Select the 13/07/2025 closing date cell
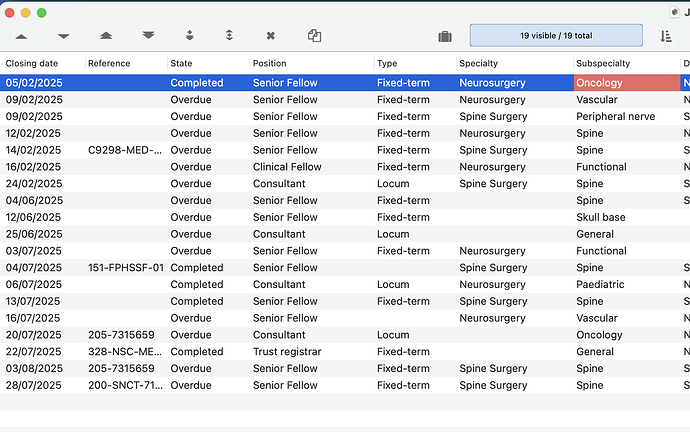 coord(33,301)
